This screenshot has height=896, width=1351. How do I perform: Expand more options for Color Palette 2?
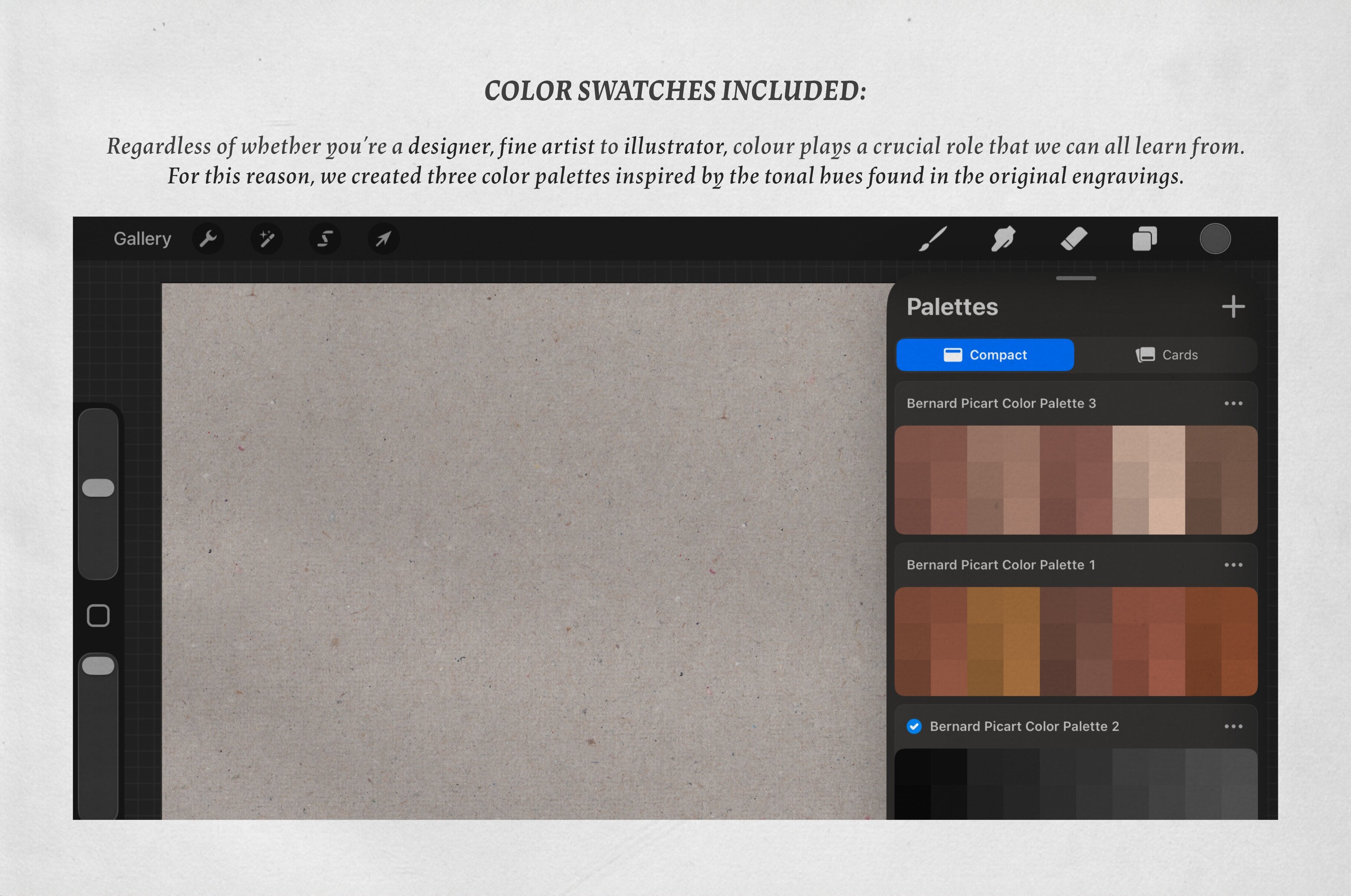1233,726
